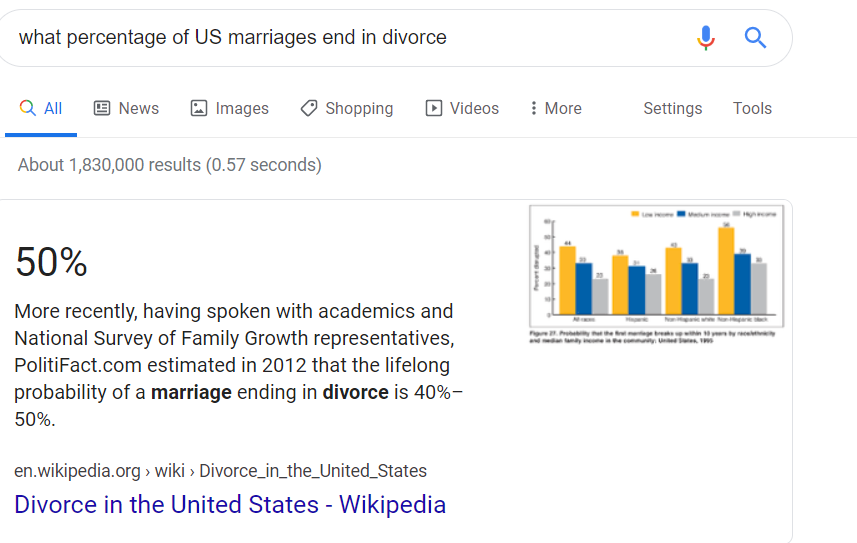Click the divorce bar chart thumbnail
This screenshot has width=857, height=543.
[656, 275]
